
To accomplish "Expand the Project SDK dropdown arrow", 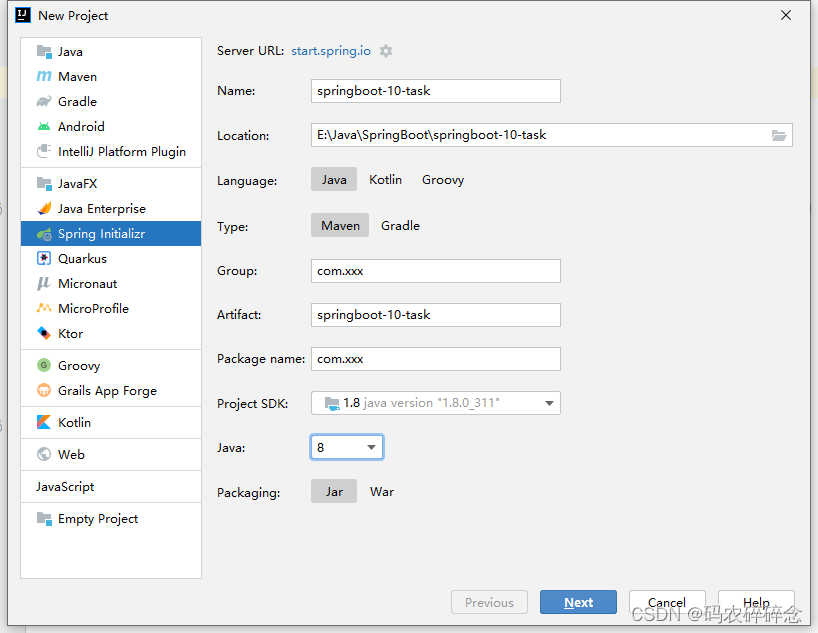I will pyautogui.click(x=549, y=403).
